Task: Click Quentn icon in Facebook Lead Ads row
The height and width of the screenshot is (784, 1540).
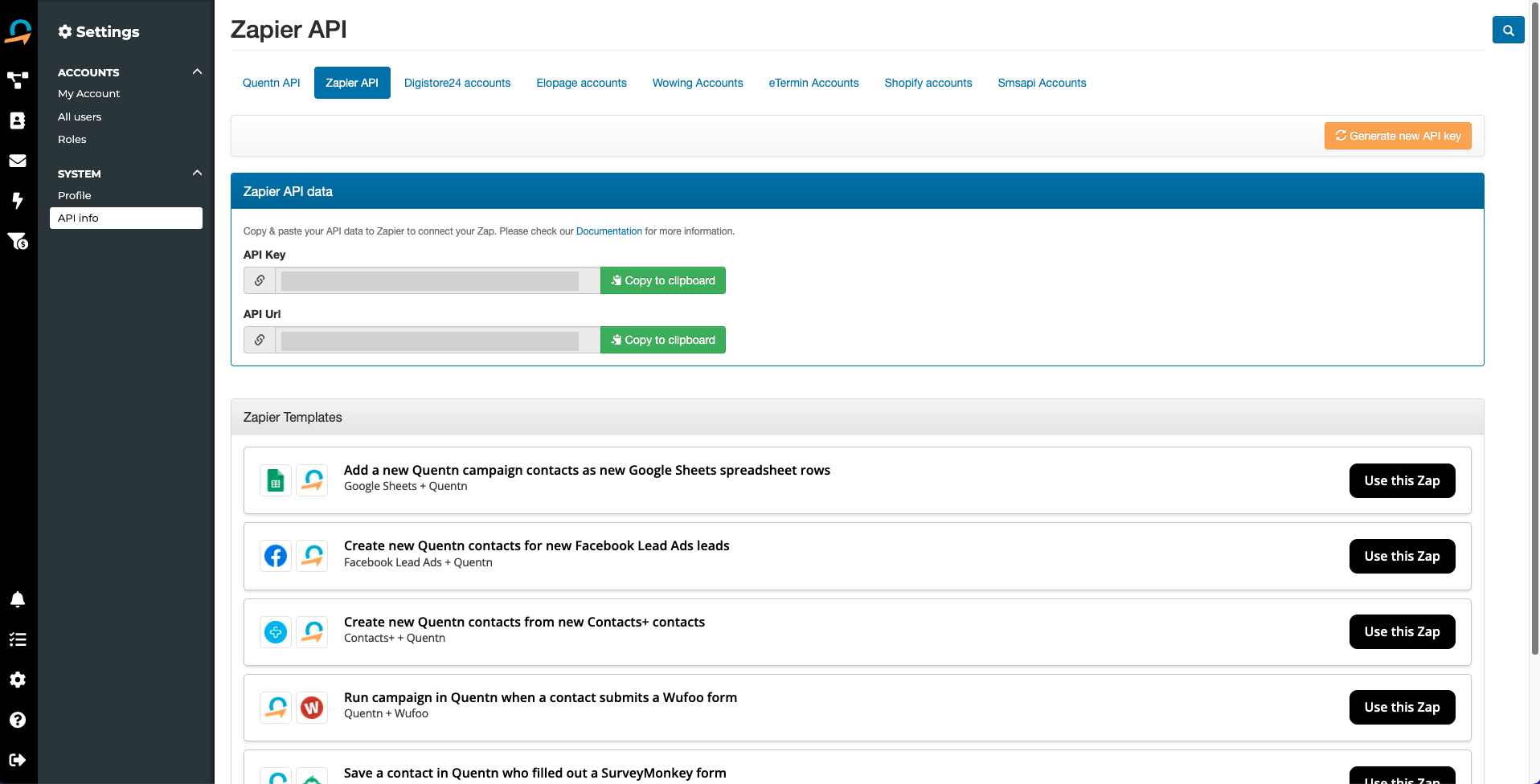Action: 312,556
